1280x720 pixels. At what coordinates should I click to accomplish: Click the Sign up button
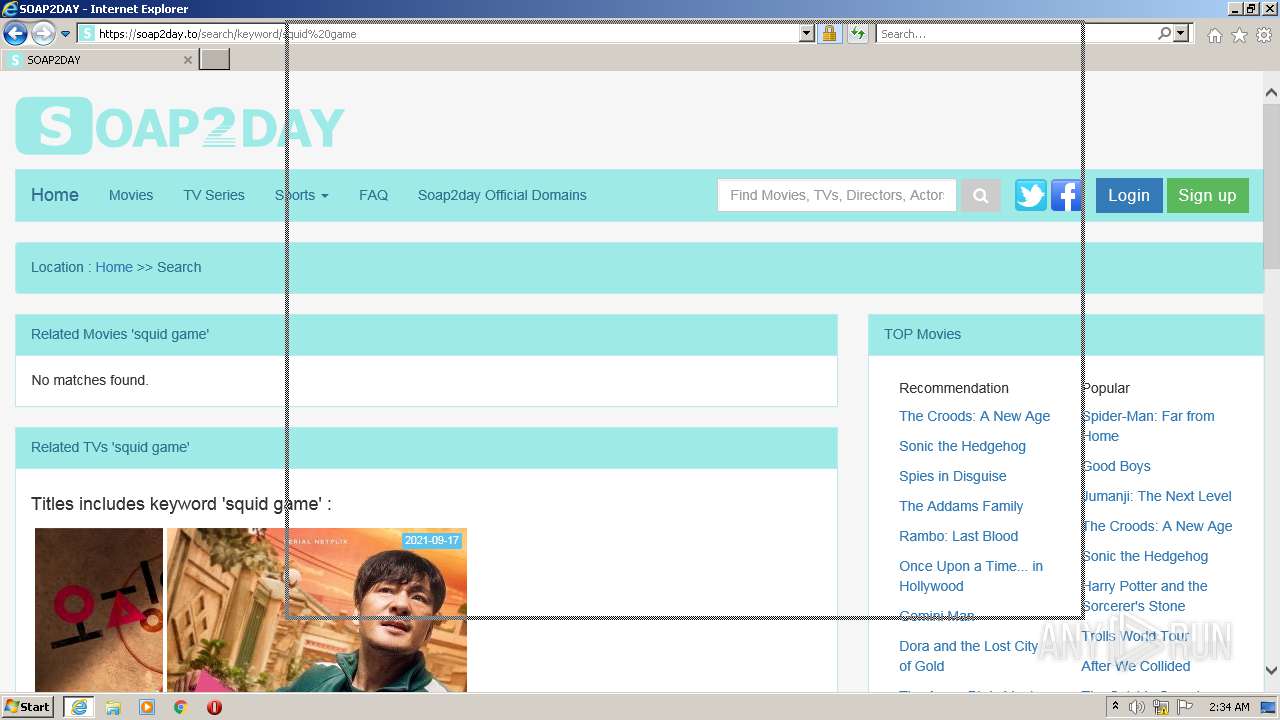[x=1207, y=195]
